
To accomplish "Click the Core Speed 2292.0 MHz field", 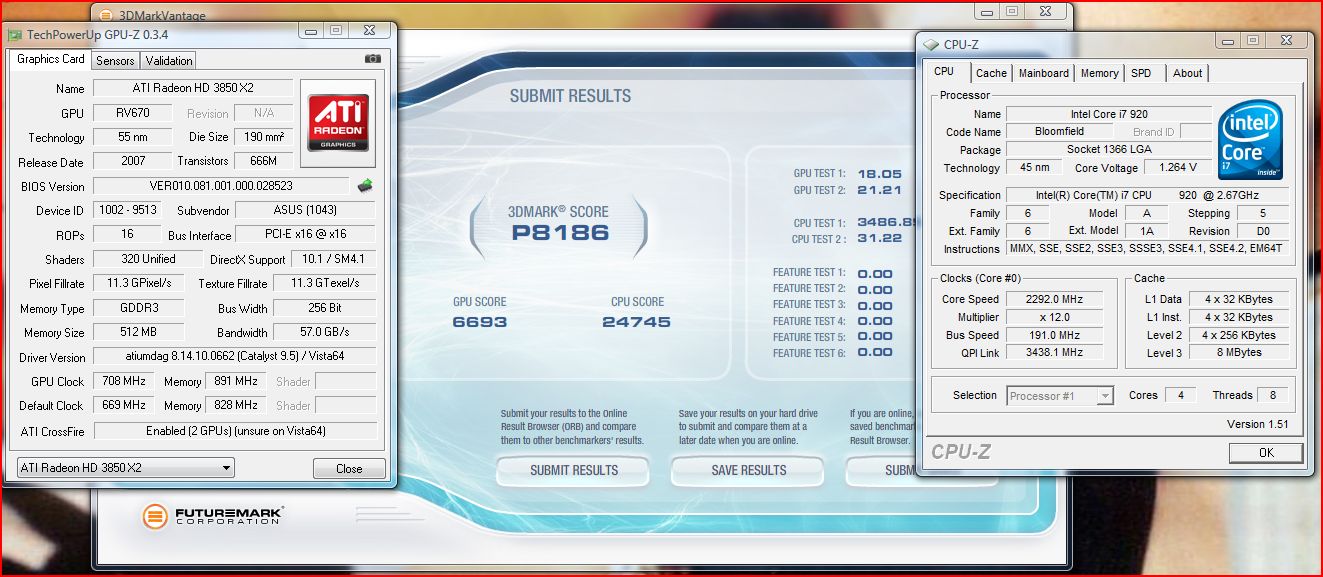I will (1055, 299).
